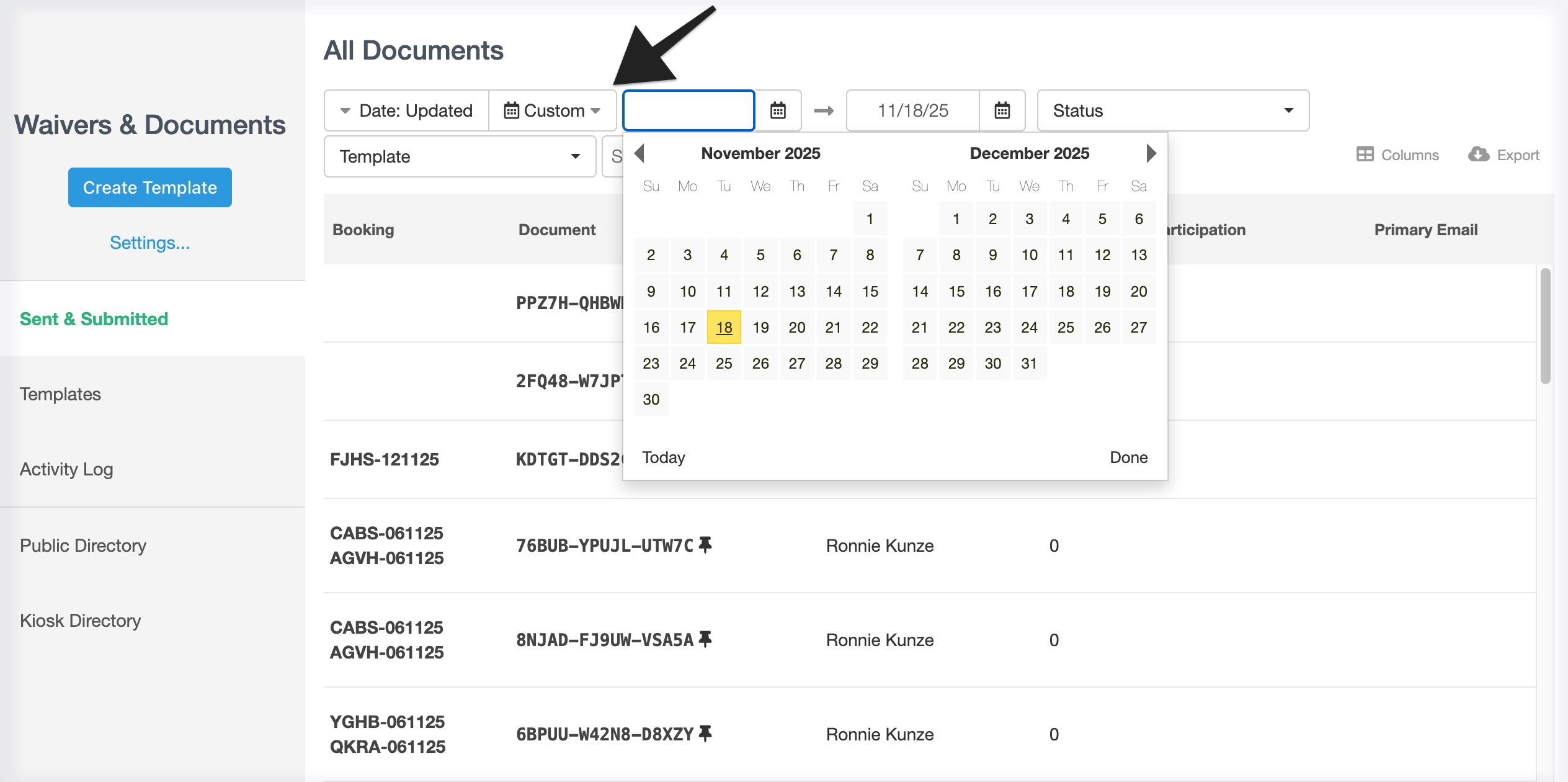Select November 1 in the calendar

coord(870,218)
